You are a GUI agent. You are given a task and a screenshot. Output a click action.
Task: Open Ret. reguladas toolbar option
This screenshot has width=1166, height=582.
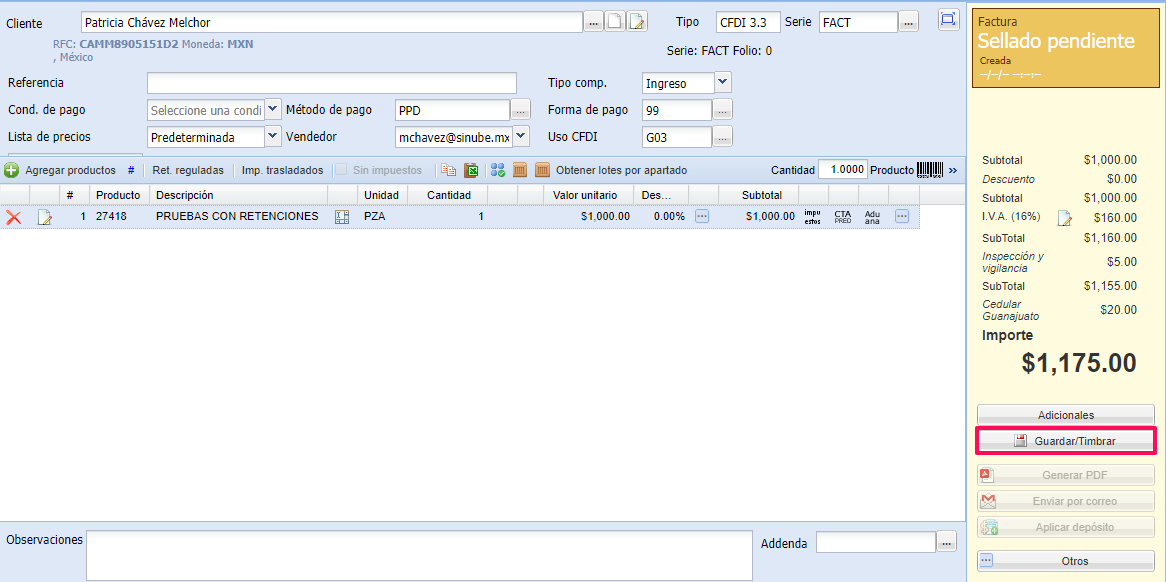coord(188,171)
